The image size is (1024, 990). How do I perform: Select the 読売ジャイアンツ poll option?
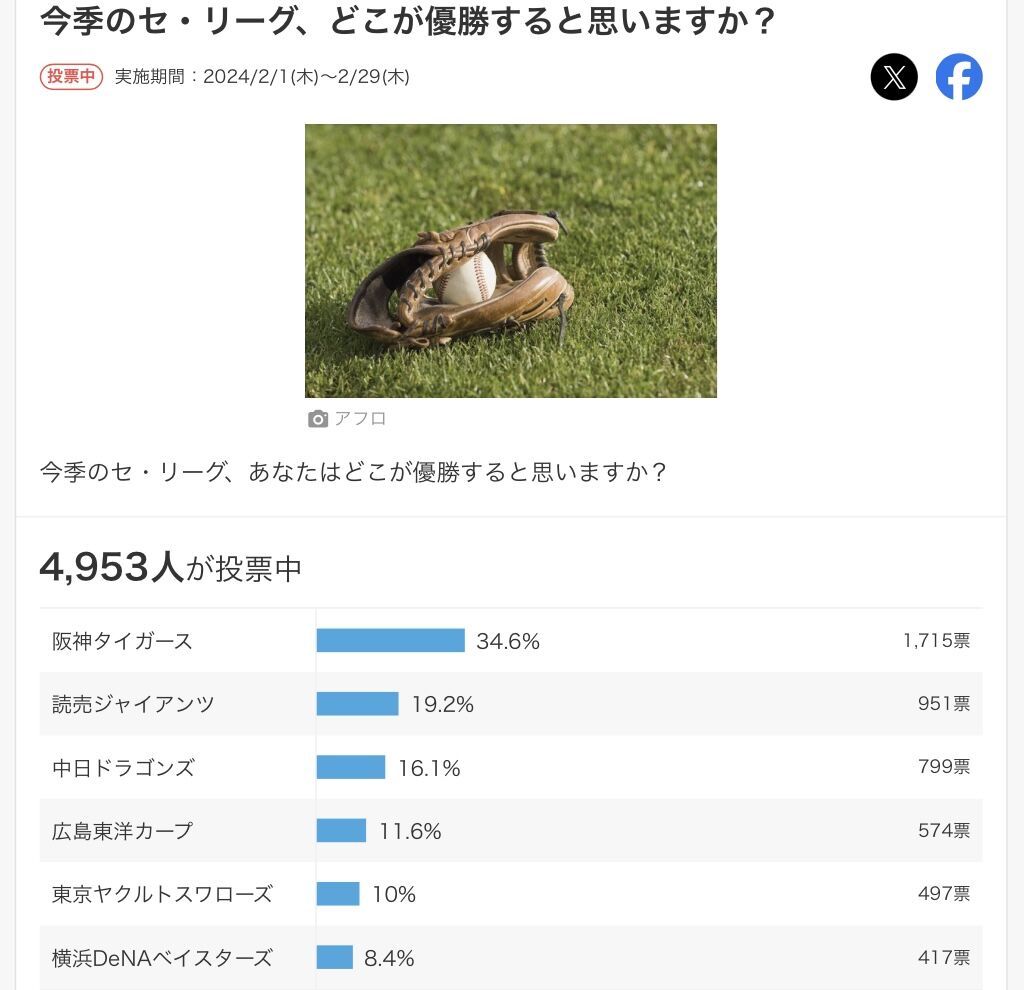pyautogui.click(x=133, y=704)
